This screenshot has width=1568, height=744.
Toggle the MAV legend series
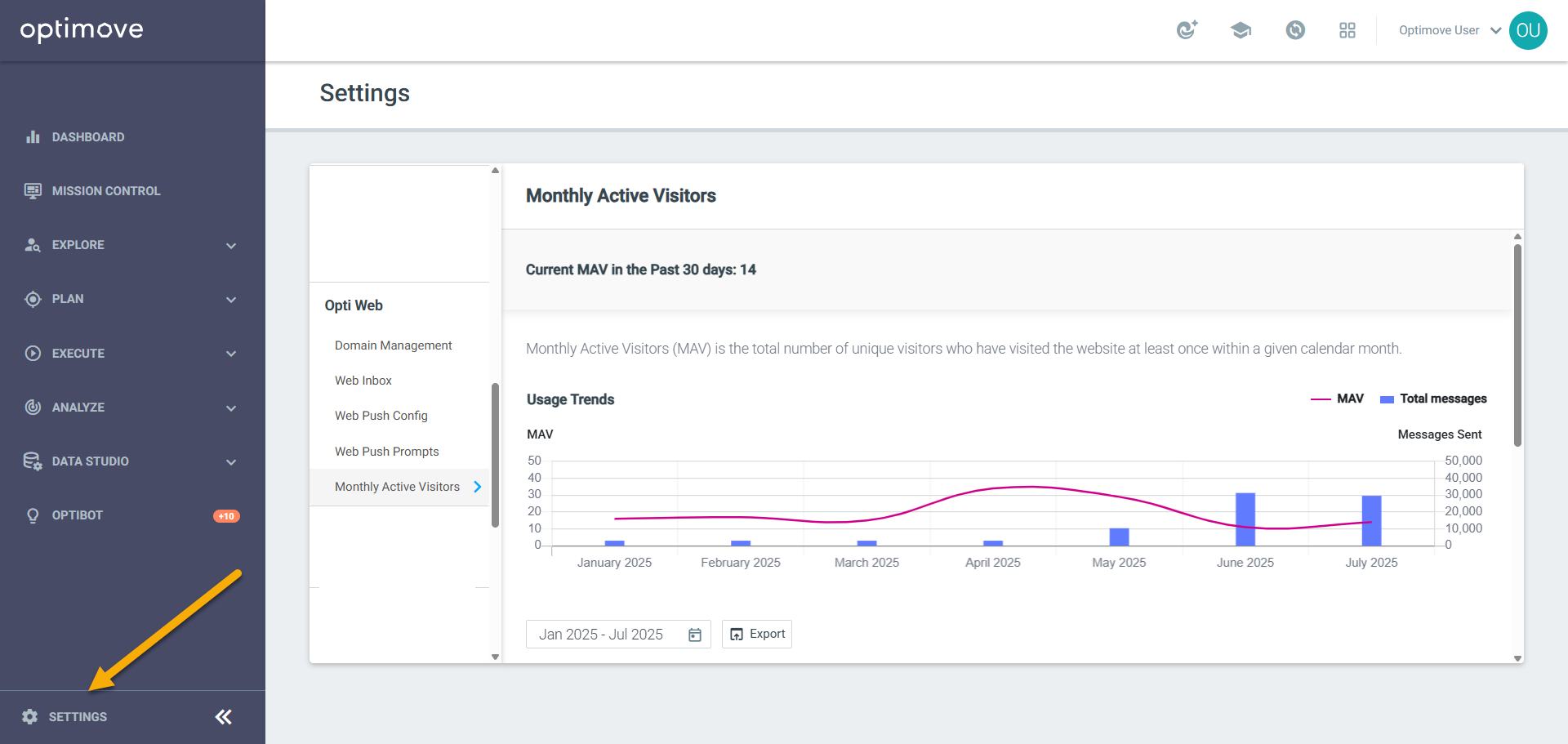[x=1338, y=399]
